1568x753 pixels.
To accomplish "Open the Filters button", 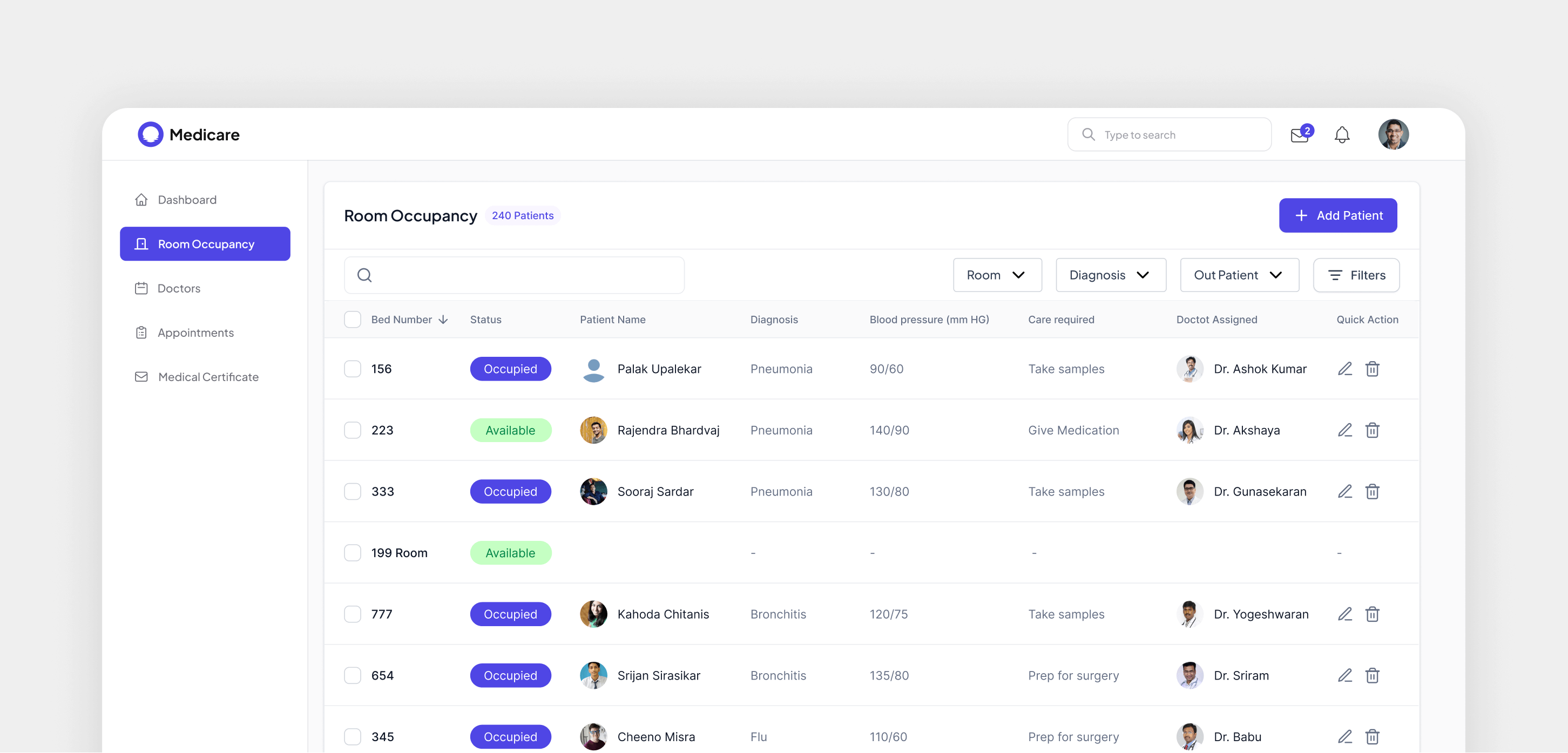I will click(1356, 275).
